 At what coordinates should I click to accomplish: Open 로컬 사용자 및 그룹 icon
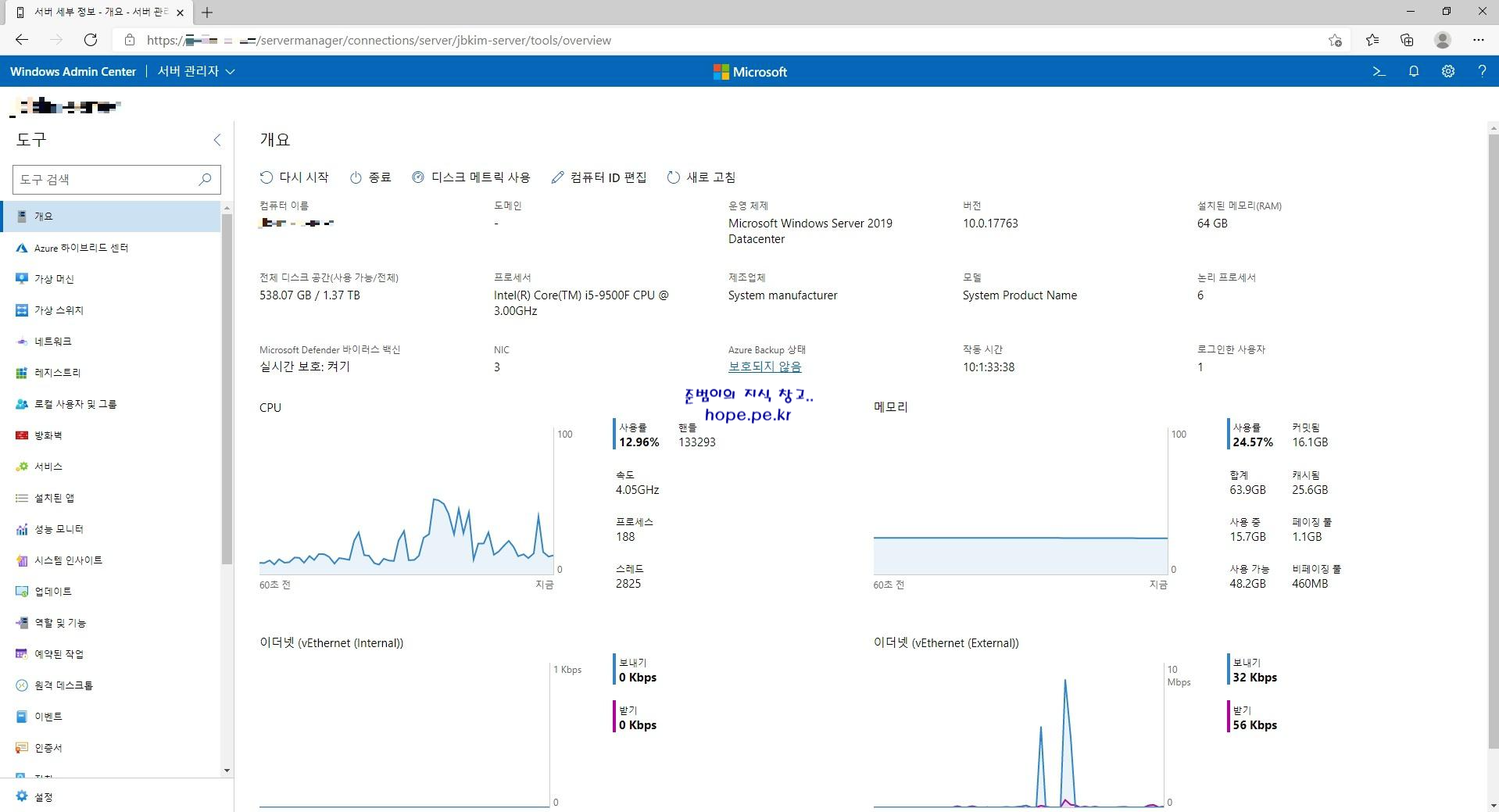pos(22,404)
